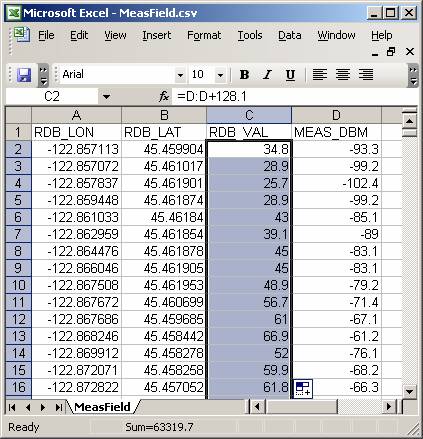Go to first sheet tab navigation arrow
The image size is (423, 439).
pyautogui.click(x=12, y=407)
